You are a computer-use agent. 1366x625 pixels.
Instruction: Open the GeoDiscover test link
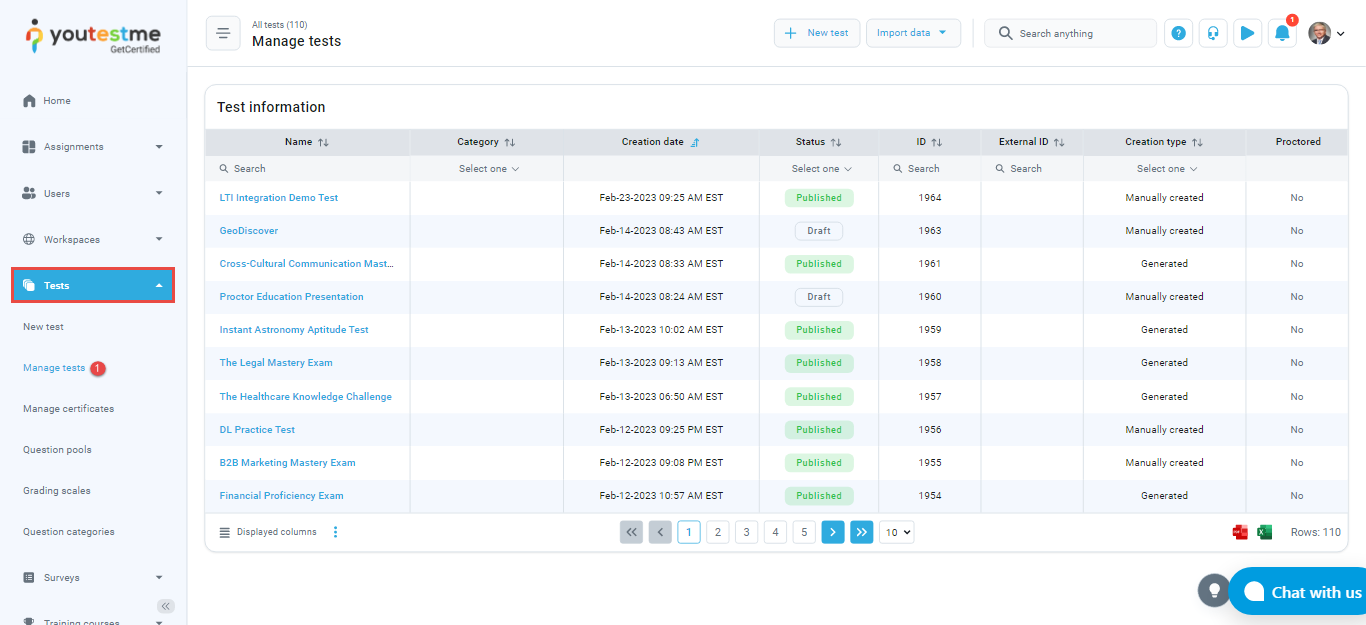click(249, 231)
